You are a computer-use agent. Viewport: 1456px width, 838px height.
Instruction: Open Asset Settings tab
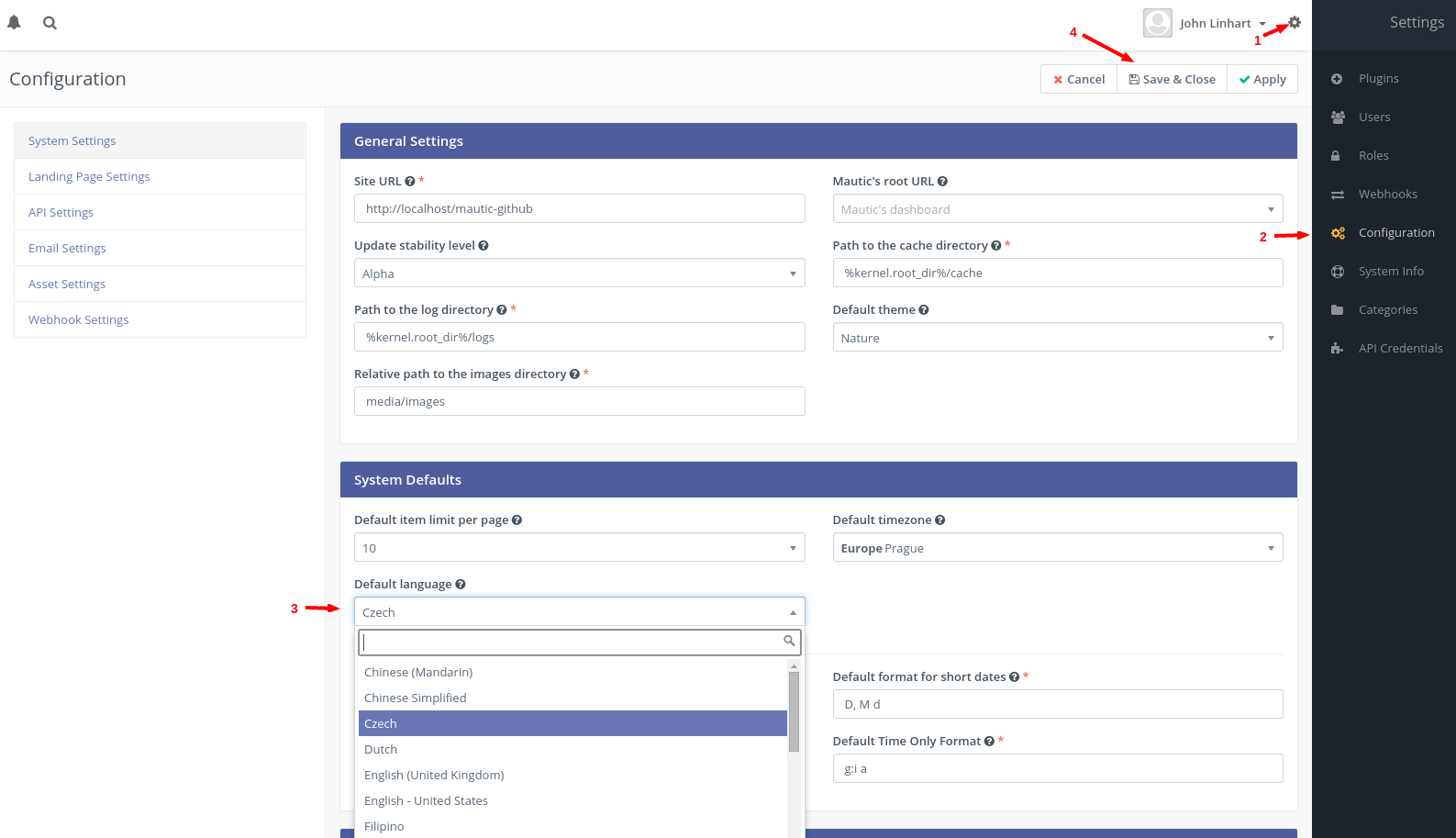(160, 284)
